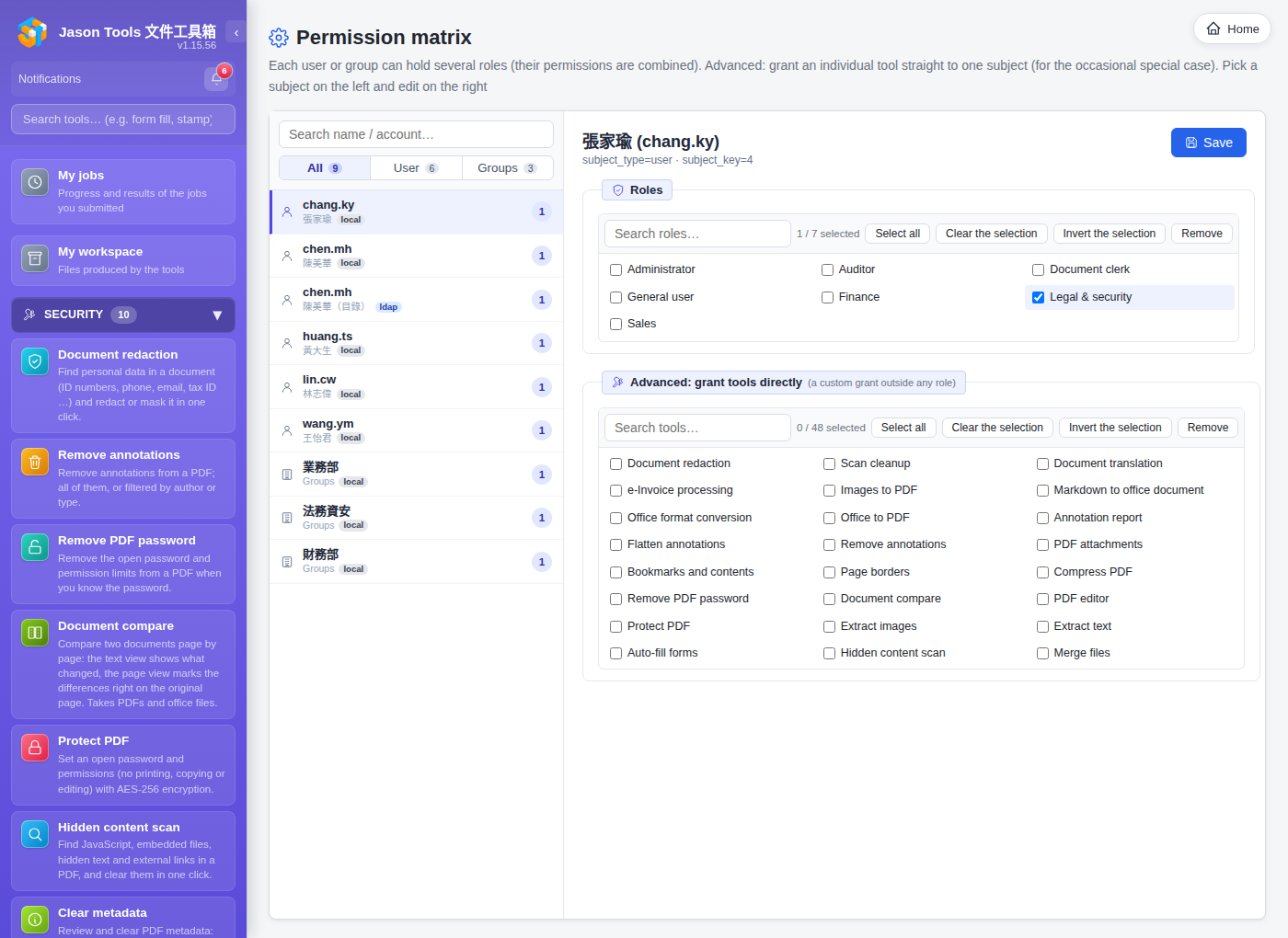Focus the Search tools sidebar field

pyautogui.click(x=123, y=119)
